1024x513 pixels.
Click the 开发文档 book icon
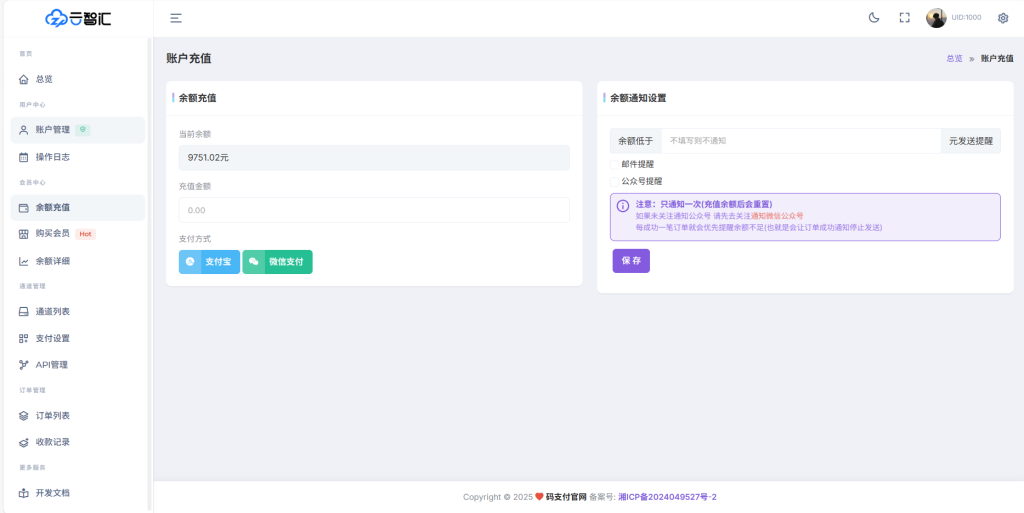(24, 493)
